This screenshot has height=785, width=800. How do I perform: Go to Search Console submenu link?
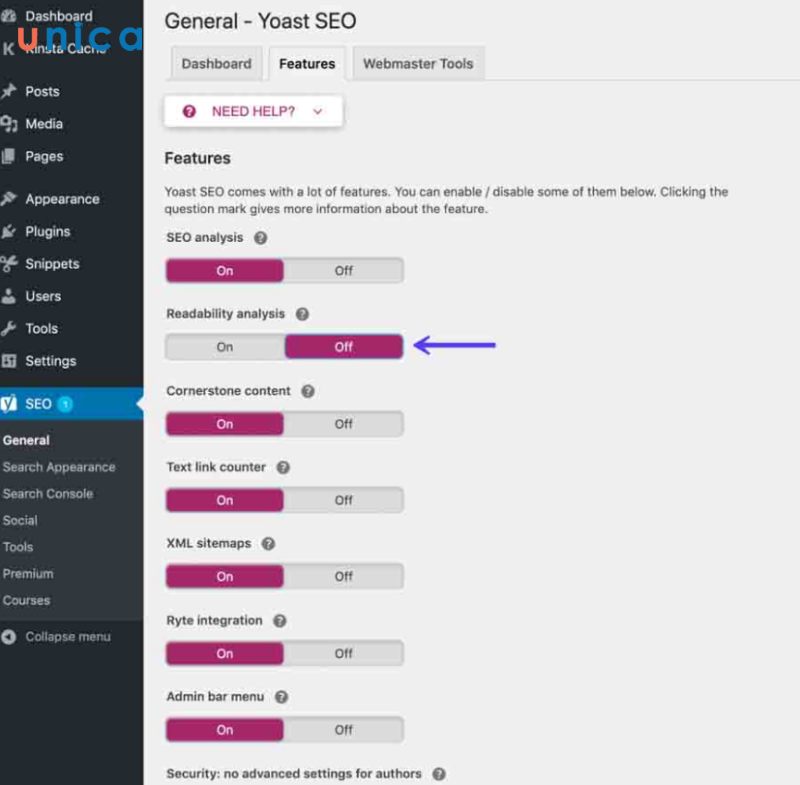coord(48,494)
